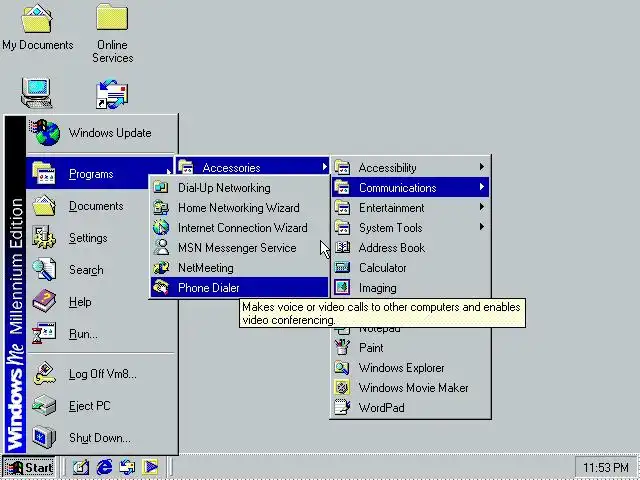Click the Windows Update globe icon
Image resolution: width=640 pixels, height=480 pixels.
45,132
